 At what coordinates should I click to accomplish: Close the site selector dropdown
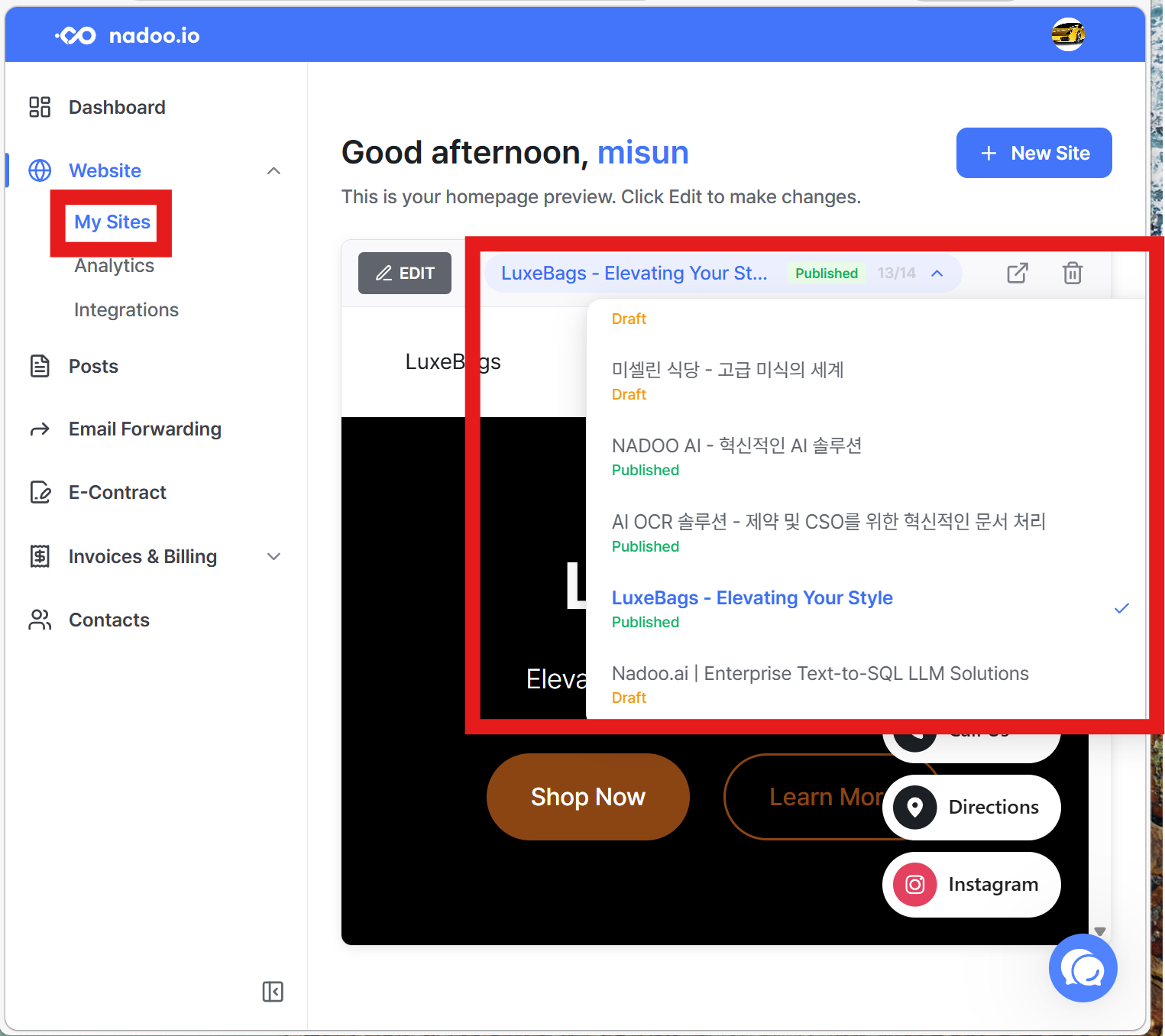[937, 274]
